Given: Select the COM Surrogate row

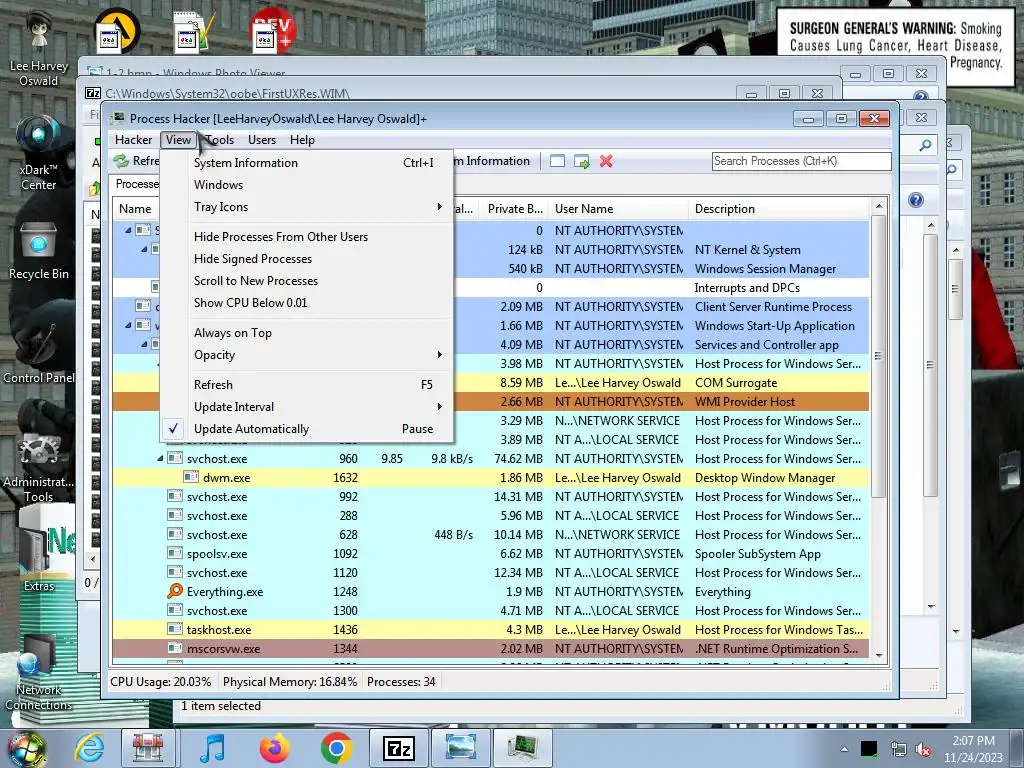Looking at the screenshot, I should [x=491, y=383].
